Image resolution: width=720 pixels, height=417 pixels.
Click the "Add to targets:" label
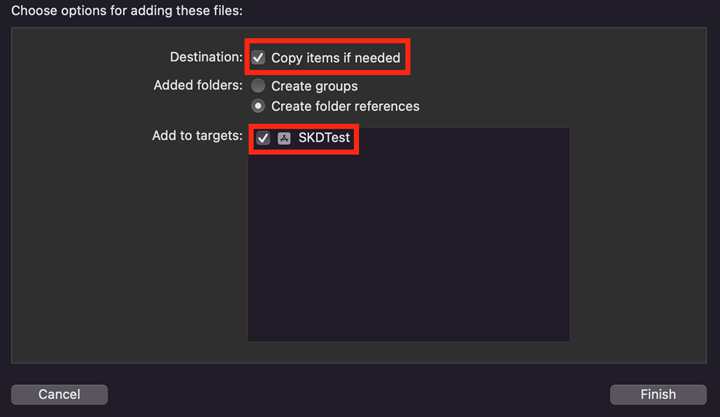pos(196,135)
